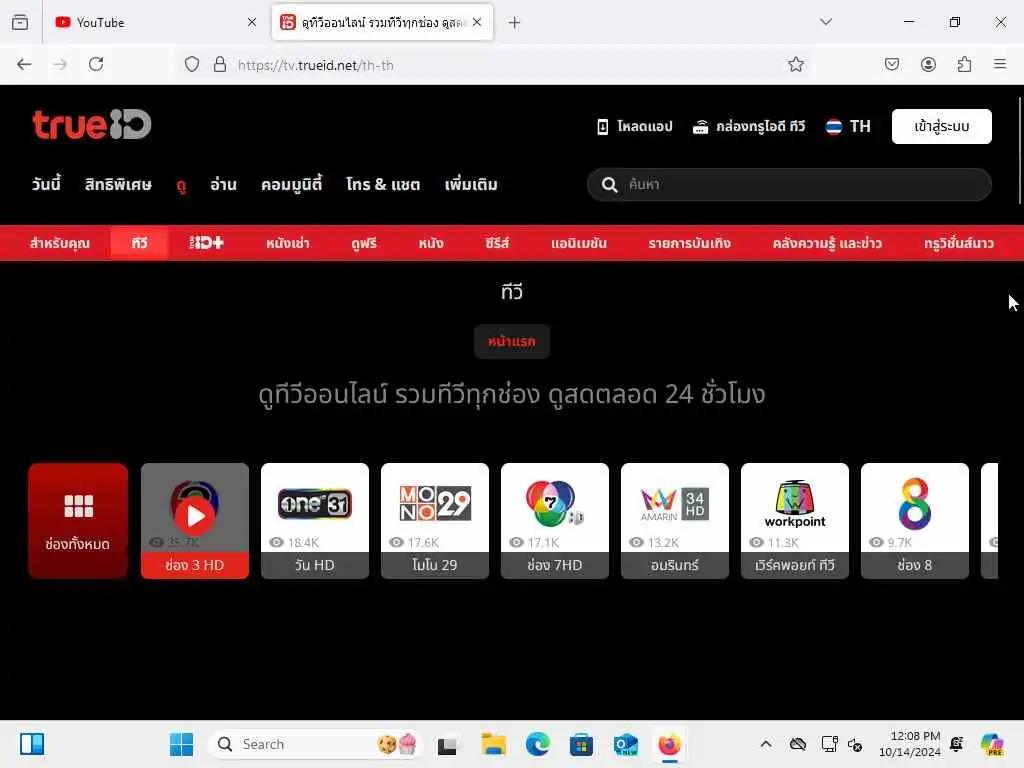1024x768 pixels.
Task: Open the Windows Start menu
Action: 181,744
